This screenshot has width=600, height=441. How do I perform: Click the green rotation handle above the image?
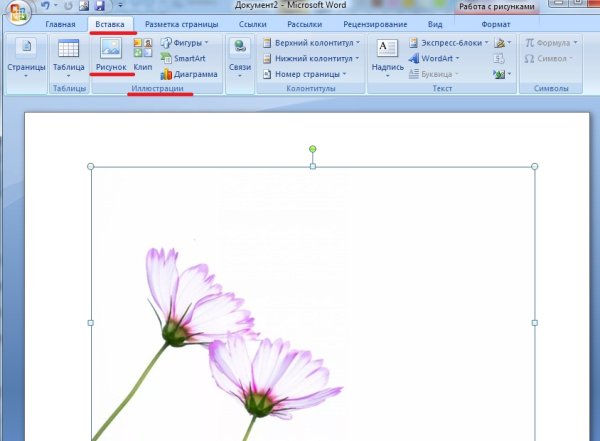[x=313, y=149]
